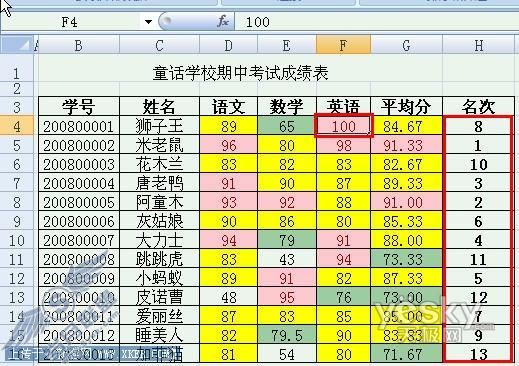Image resolution: width=519 pixels, height=366 pixels.
Task: Select cell with ID 200800005
Action: [79, 202]
